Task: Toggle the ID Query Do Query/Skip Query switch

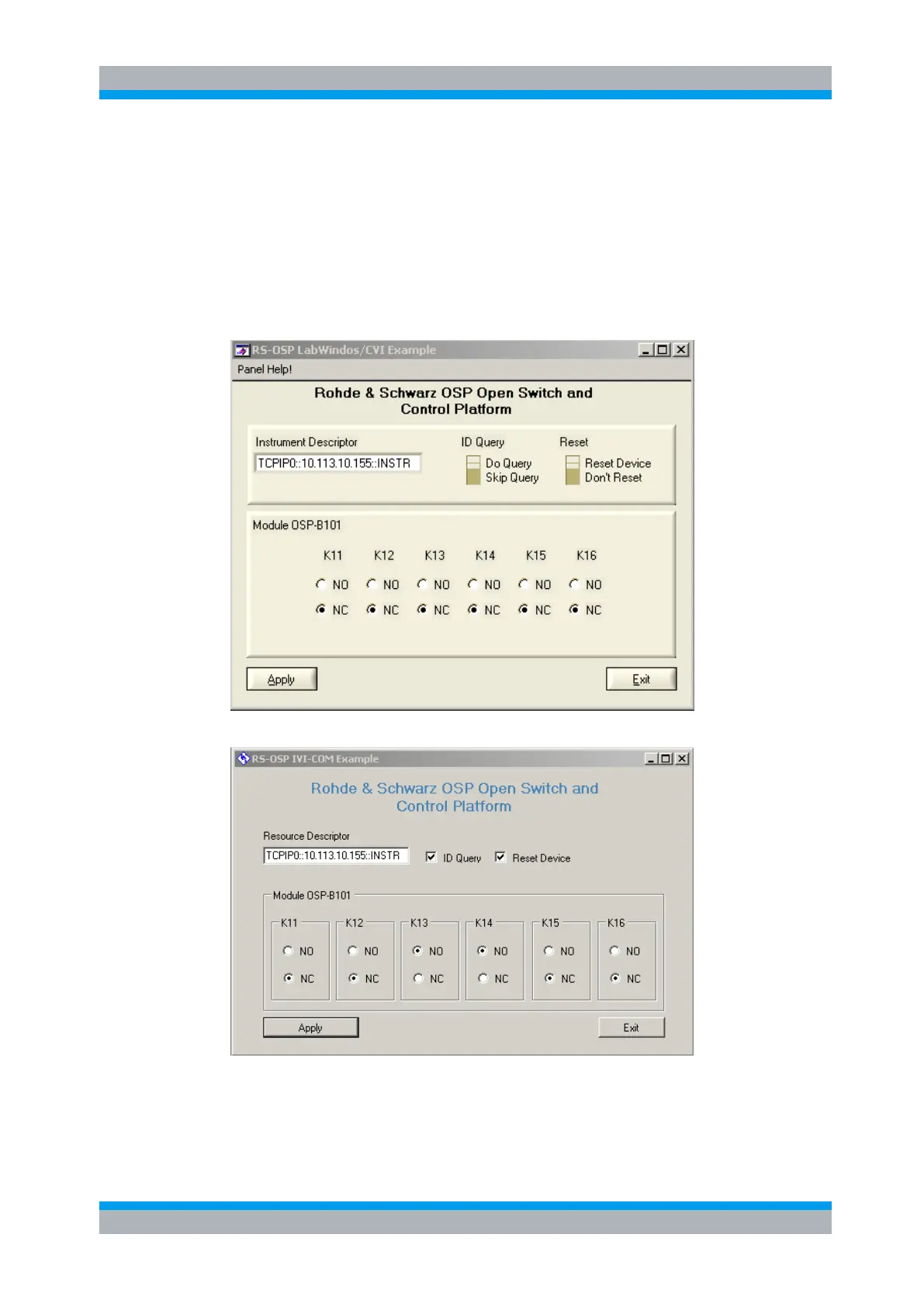Action: coord(473,470)
